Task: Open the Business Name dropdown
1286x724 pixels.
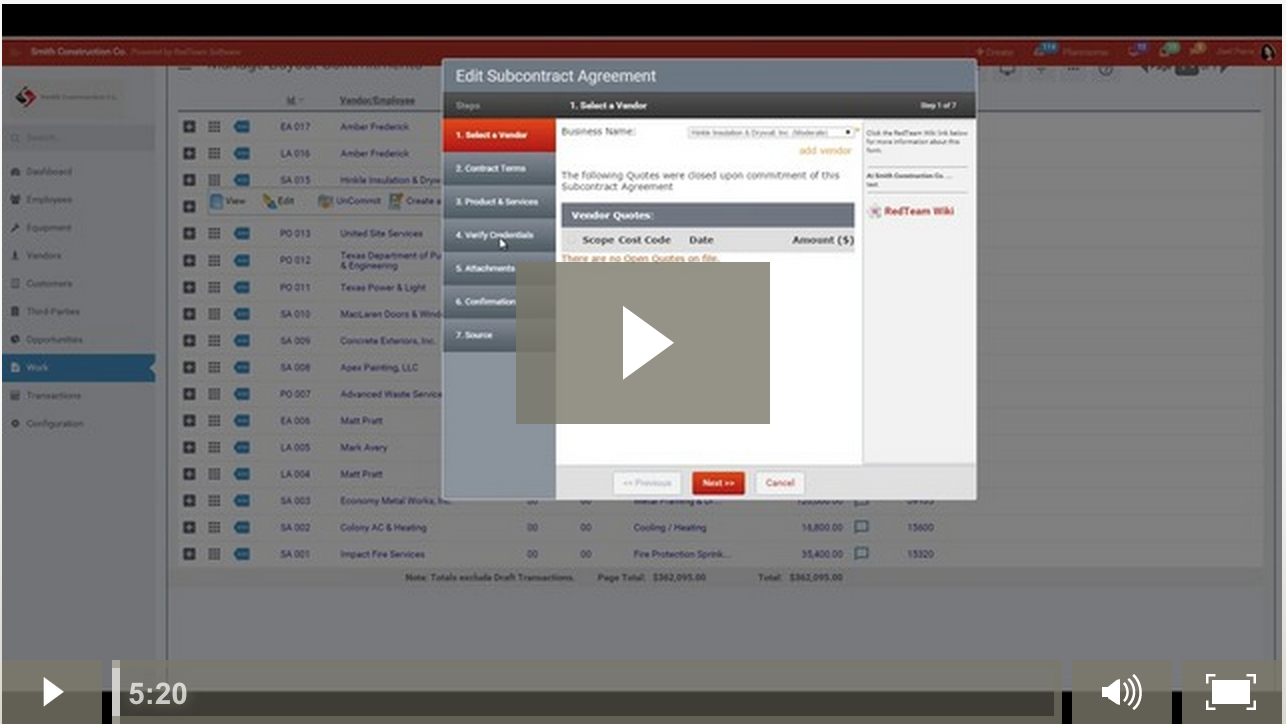Action: coord(770,132)
